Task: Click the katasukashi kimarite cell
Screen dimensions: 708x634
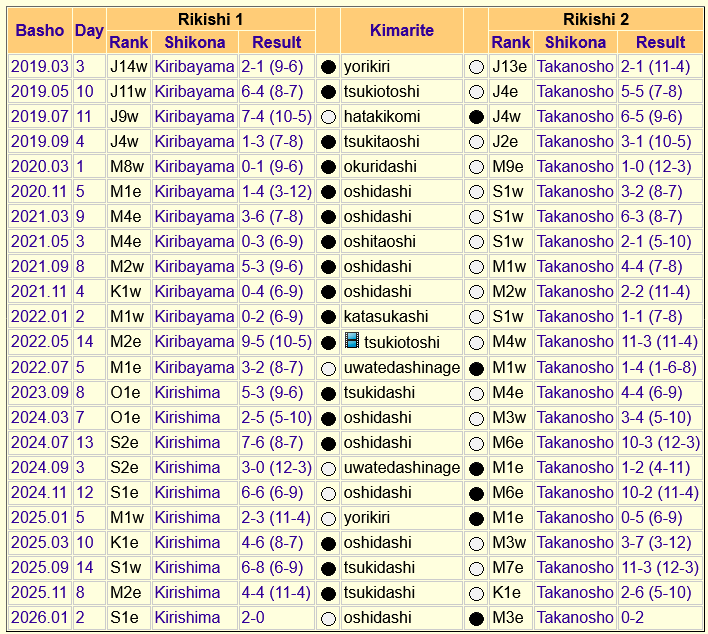Action: (x=402, y=317)
